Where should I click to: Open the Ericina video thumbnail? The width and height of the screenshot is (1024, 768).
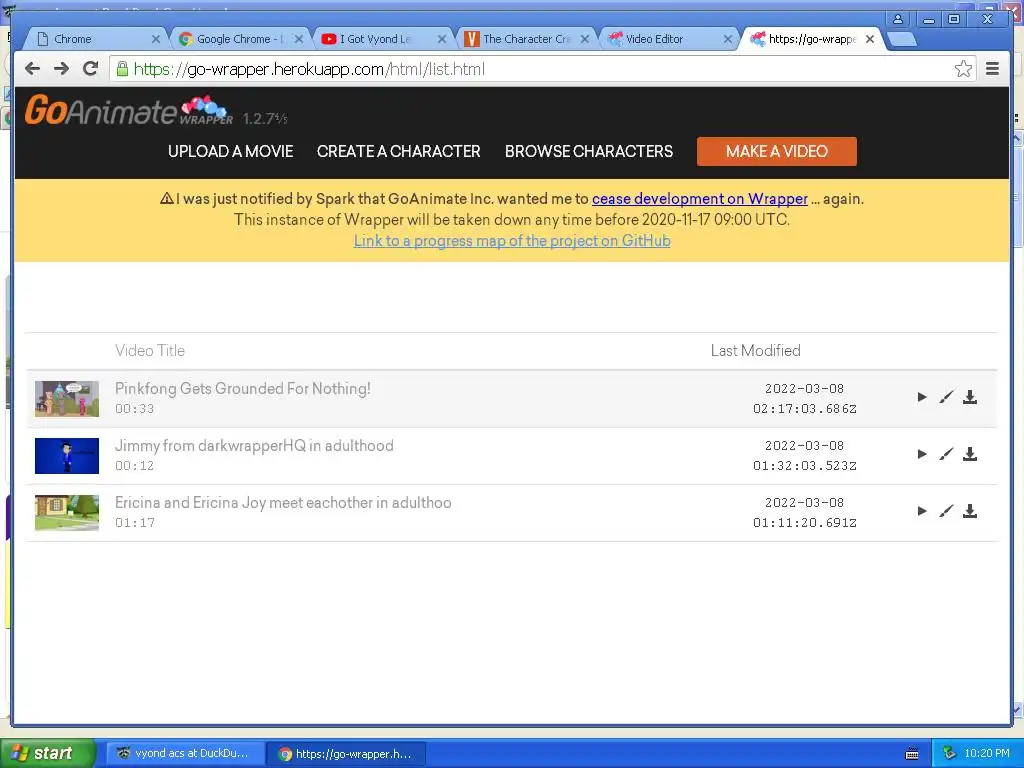click(x=67, y=512)
